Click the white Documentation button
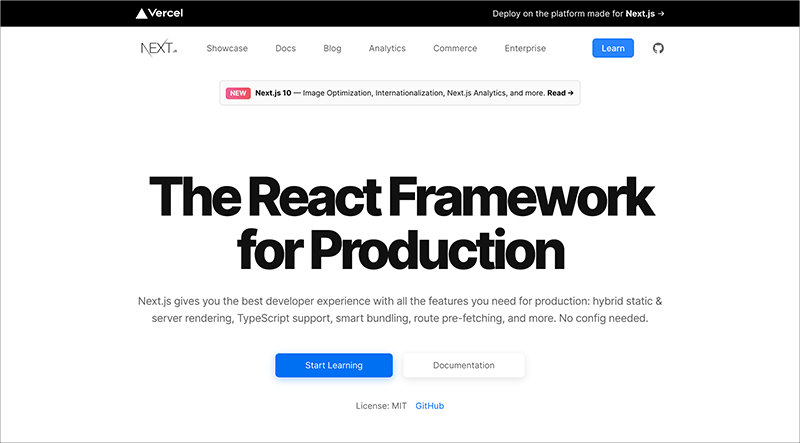The image size is (800, 443). 463,365
